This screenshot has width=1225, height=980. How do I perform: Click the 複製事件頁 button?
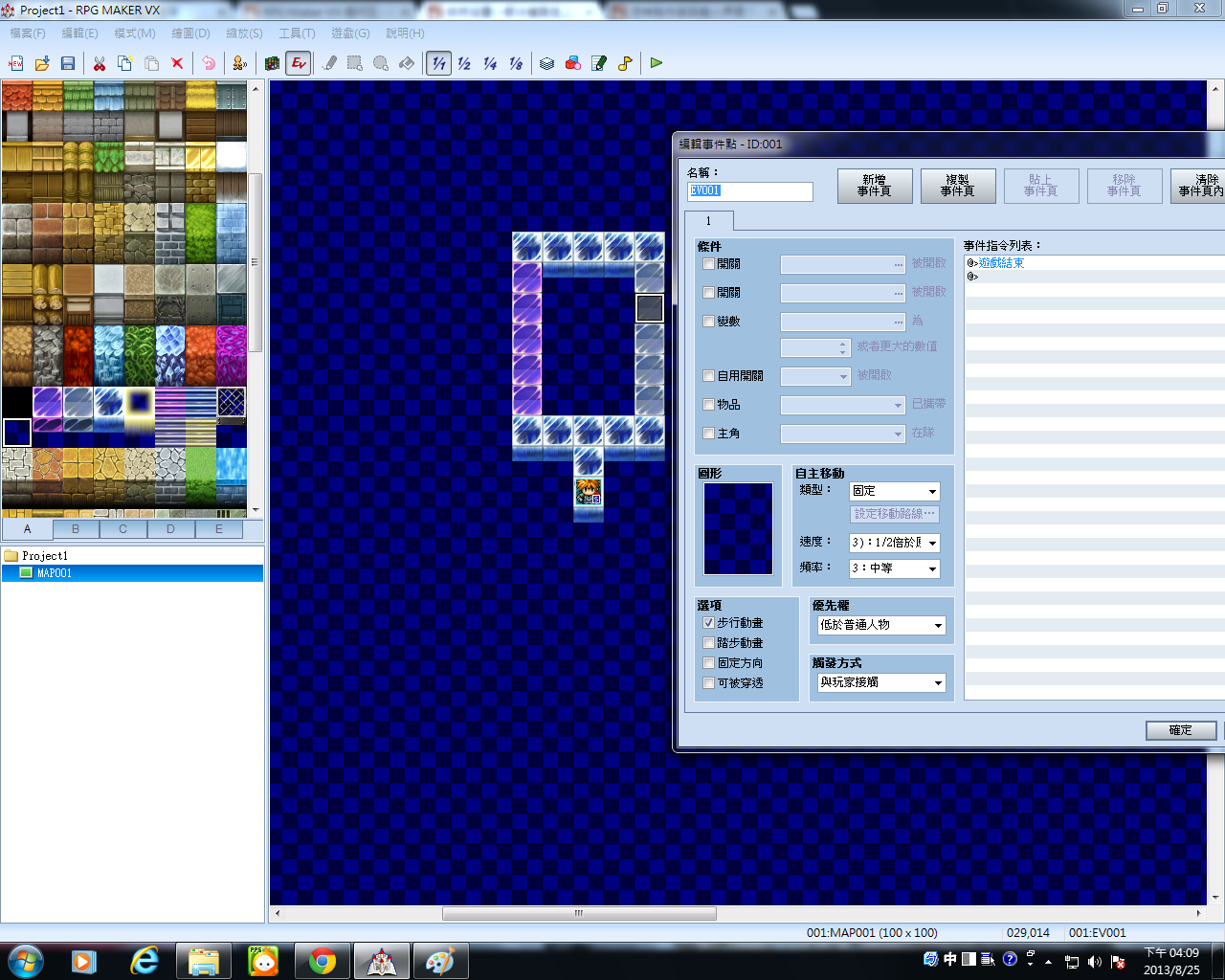pyautogui.click(x=958, y=186)
